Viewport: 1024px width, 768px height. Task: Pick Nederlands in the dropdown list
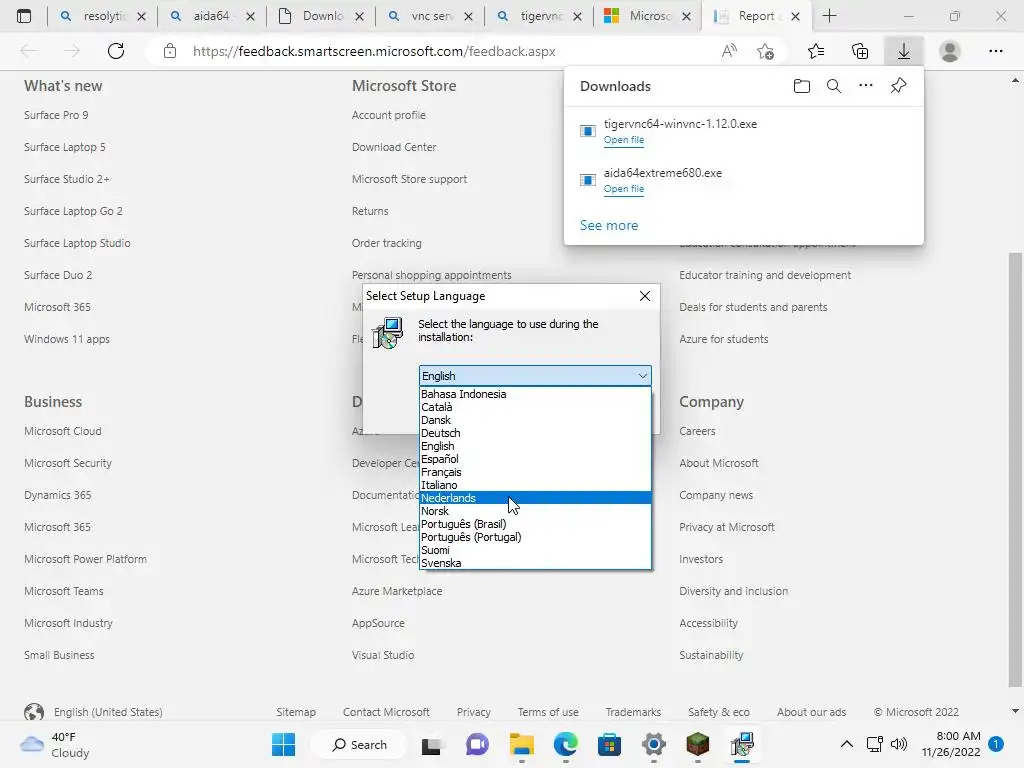click(535, 498)
